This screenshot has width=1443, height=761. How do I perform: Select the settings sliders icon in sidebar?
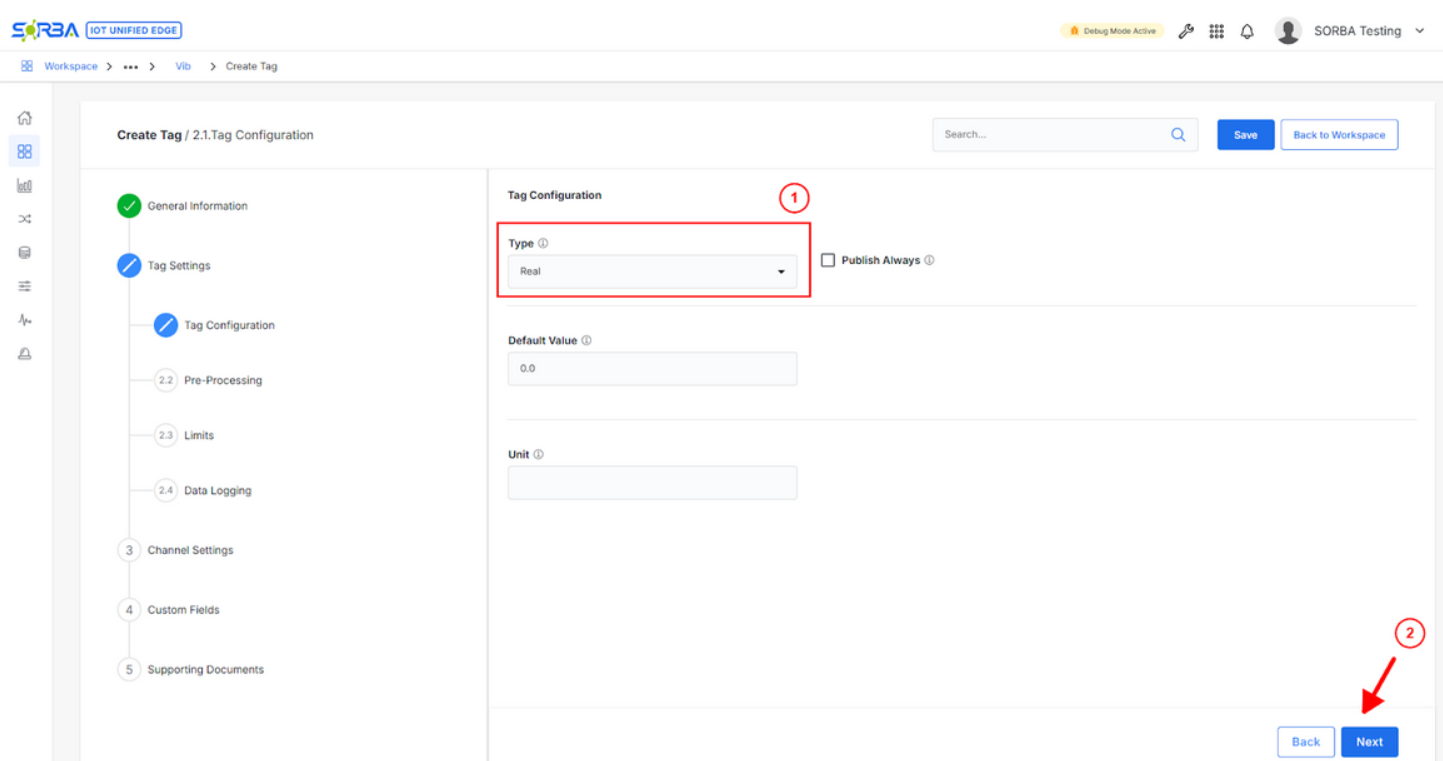click(x=25, y=285)
